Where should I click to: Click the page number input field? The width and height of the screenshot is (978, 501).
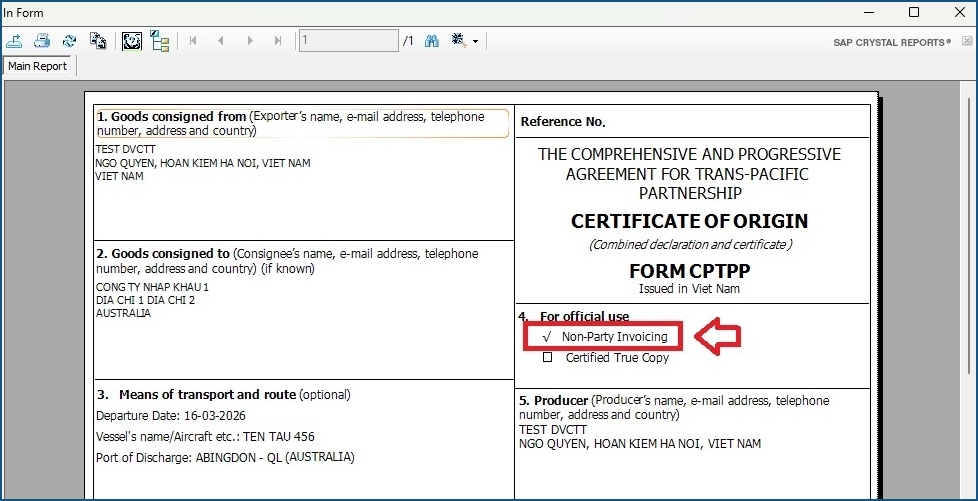(x=348, y=41)
